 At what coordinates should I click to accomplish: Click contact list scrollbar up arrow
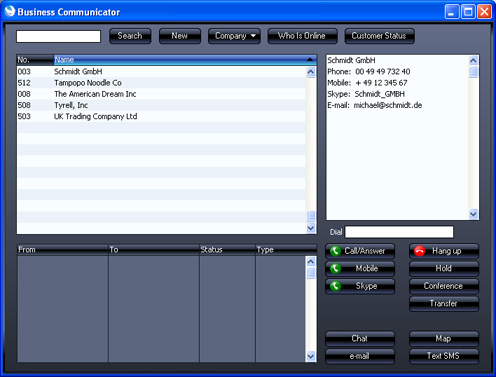pos(311,72)
